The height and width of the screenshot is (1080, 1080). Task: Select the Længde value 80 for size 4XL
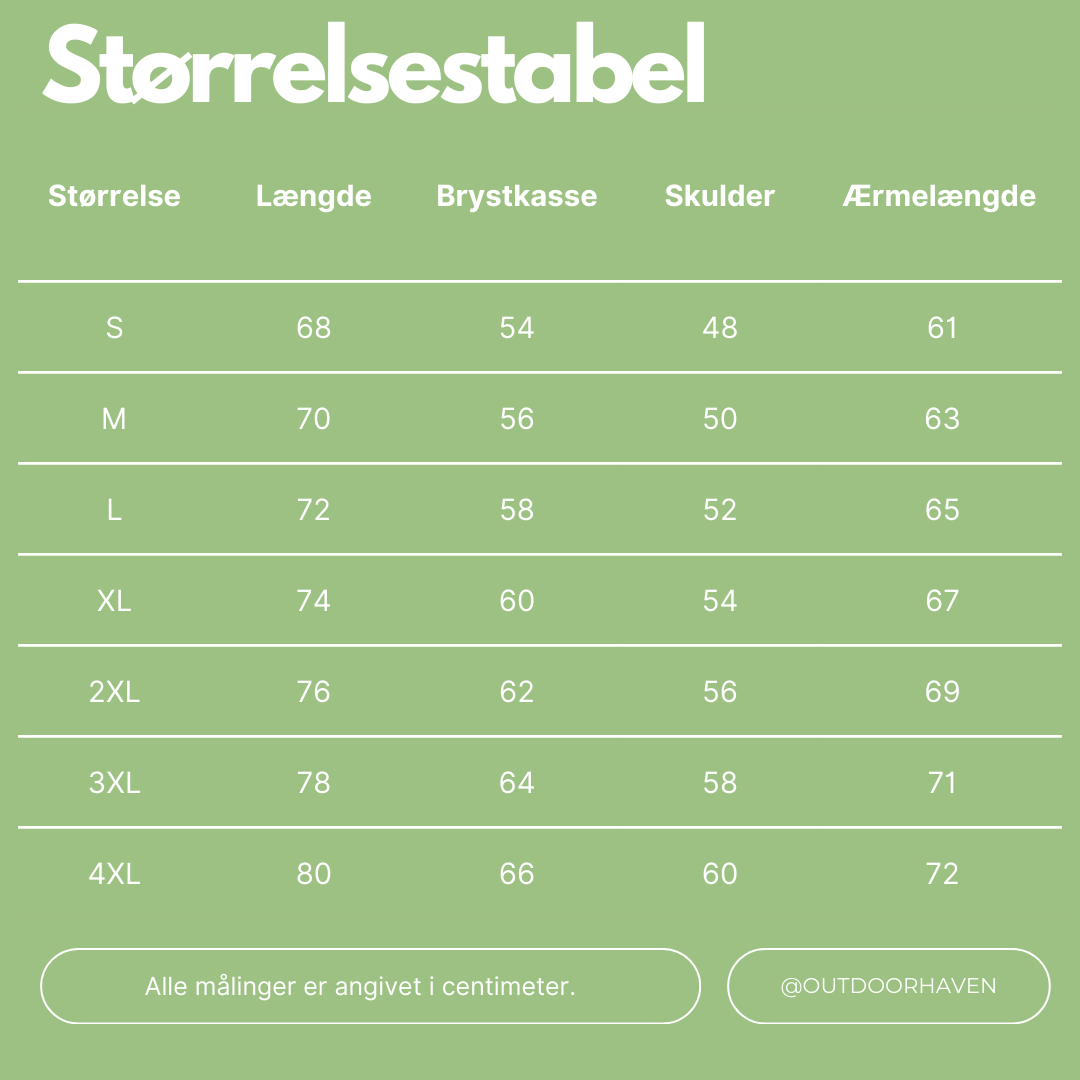pyautogui.click(x=313, y=874)
